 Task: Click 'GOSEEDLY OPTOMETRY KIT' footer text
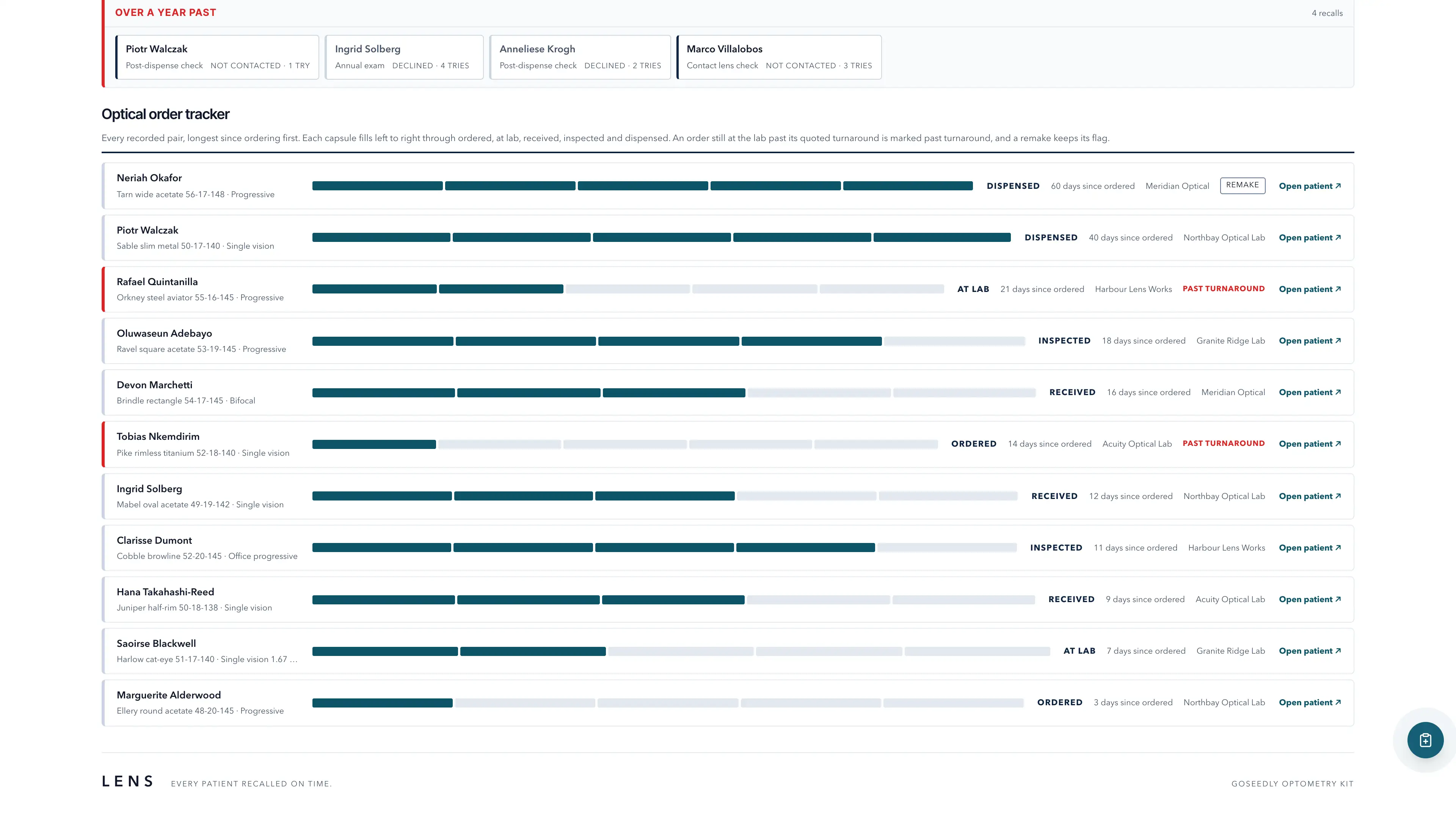coord(1293,783)
